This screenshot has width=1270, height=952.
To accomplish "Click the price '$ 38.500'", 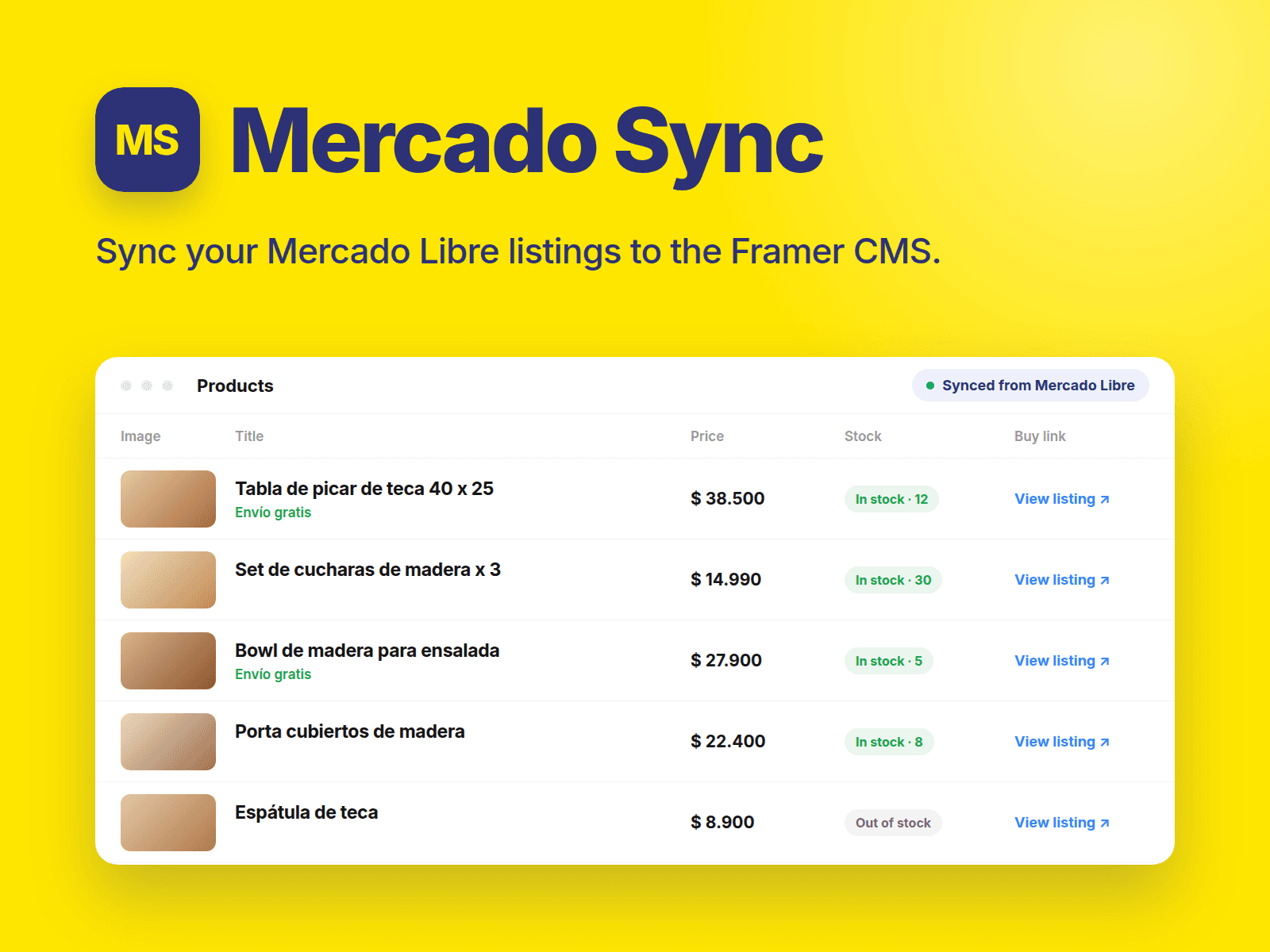I will point(728,499).
